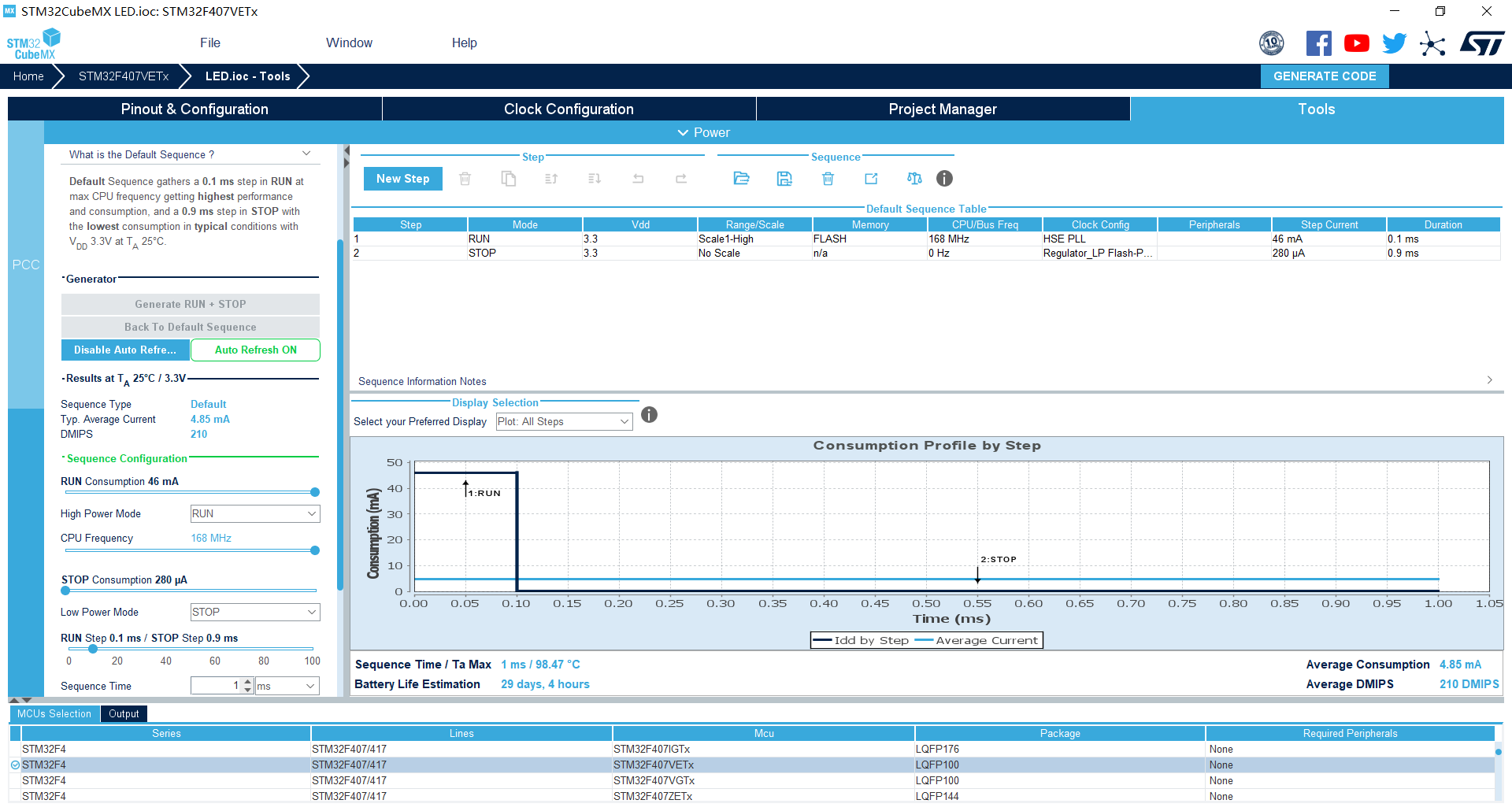Open ST Twitter page icon

click(x=1394, y=43)
